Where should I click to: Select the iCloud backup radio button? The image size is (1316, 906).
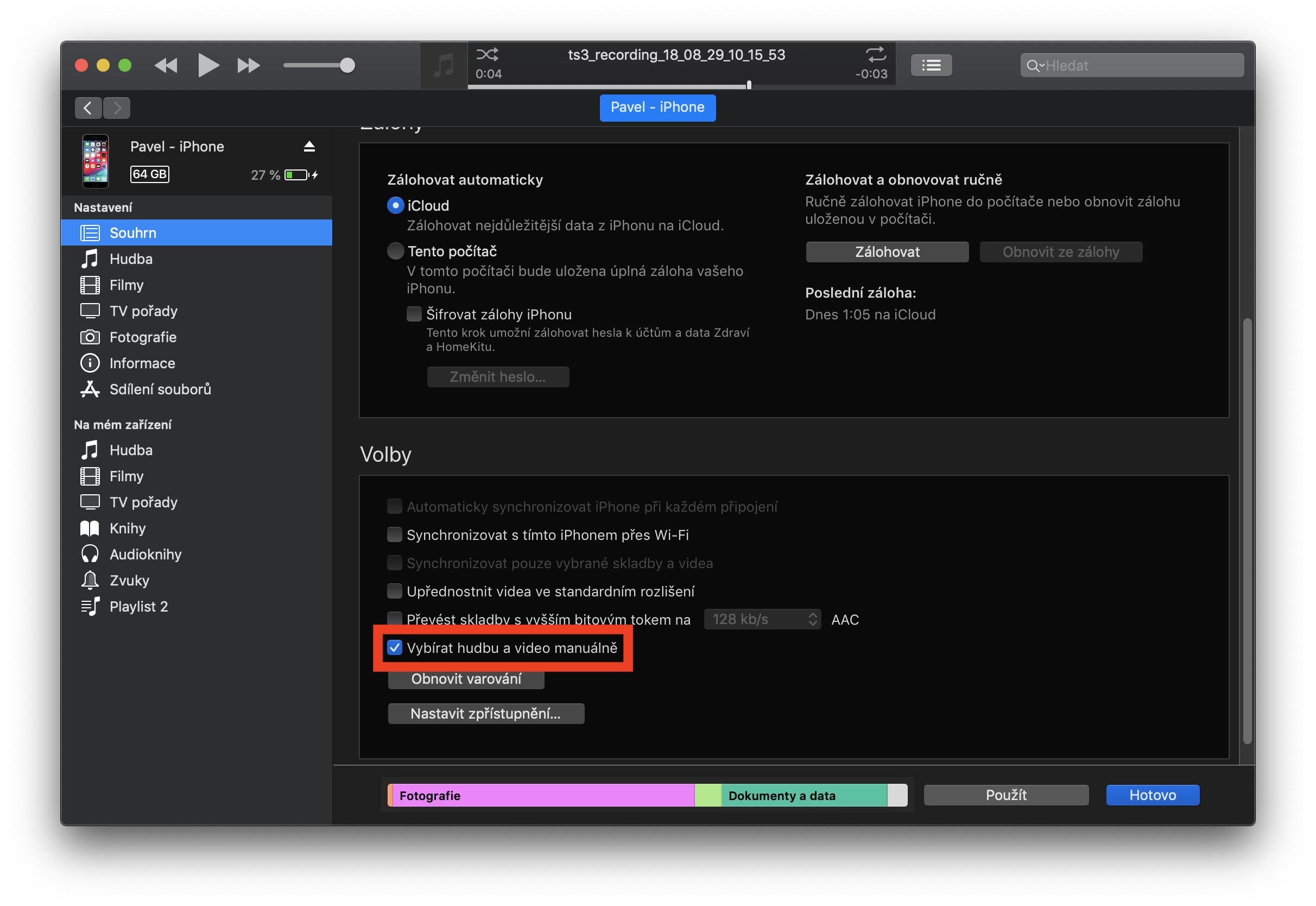(395, 205)
